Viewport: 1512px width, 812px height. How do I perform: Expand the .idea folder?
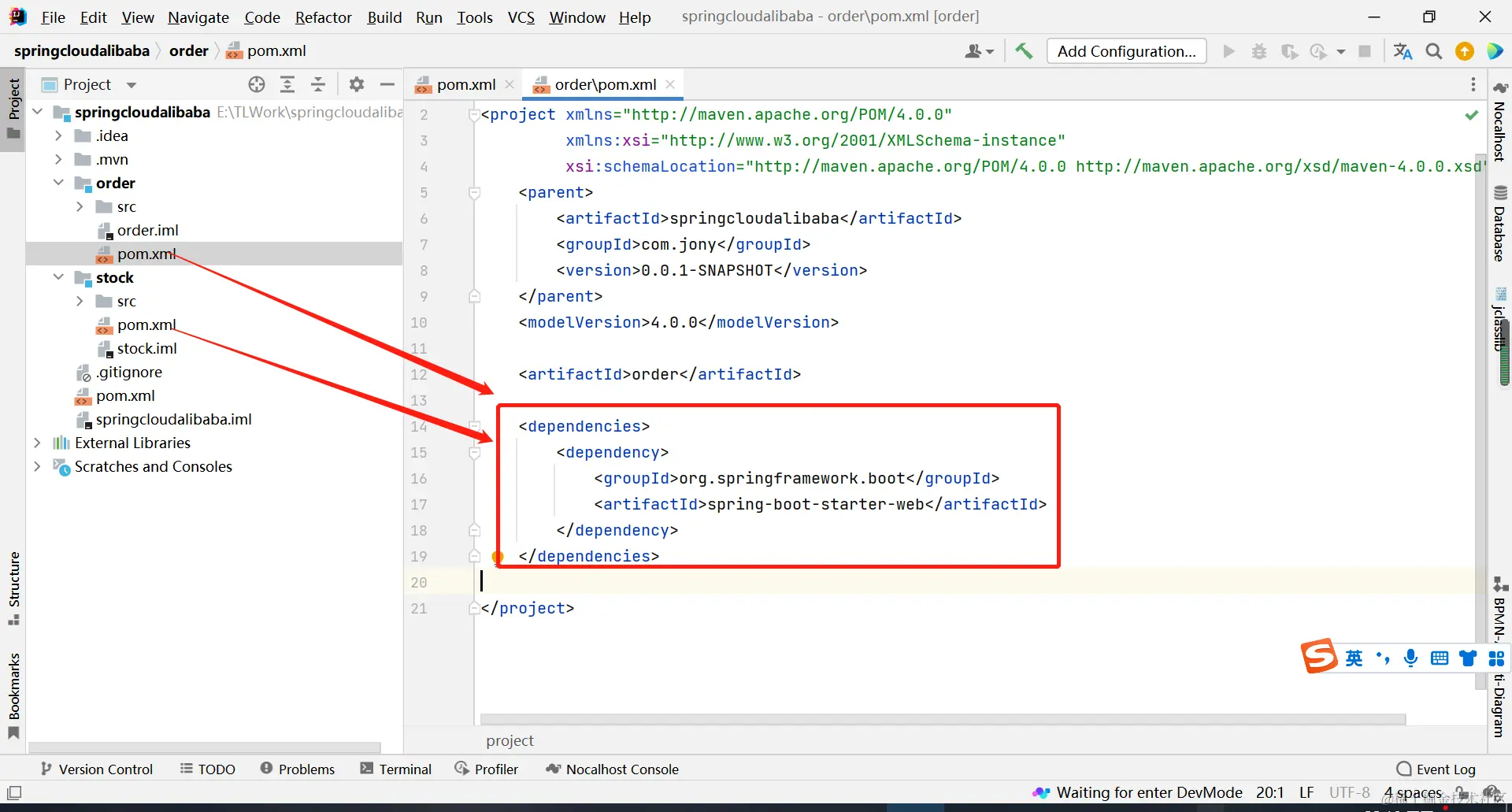[58, 135]
